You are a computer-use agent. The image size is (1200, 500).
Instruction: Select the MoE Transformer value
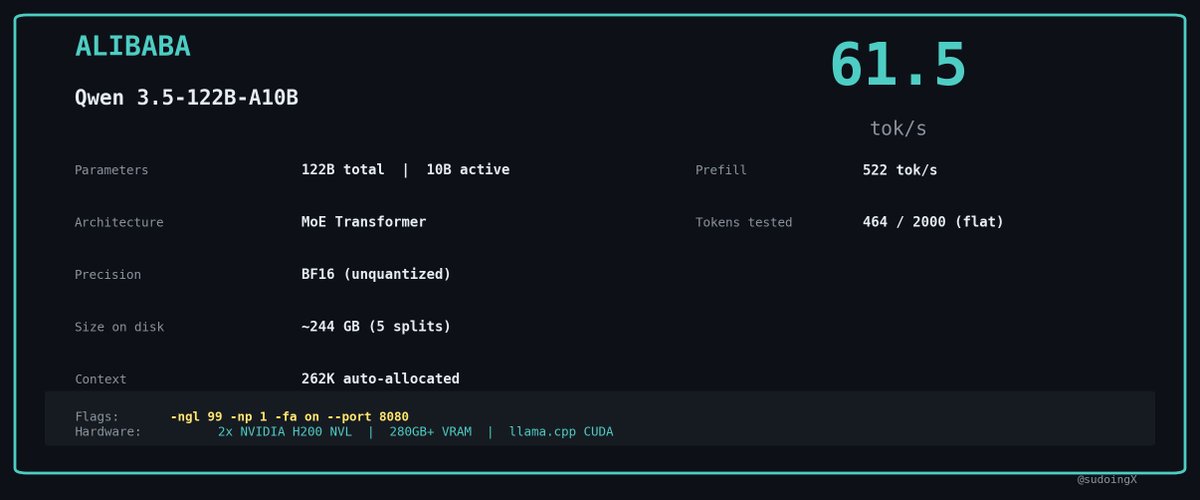pyautogui.click(x=363, y=222)
